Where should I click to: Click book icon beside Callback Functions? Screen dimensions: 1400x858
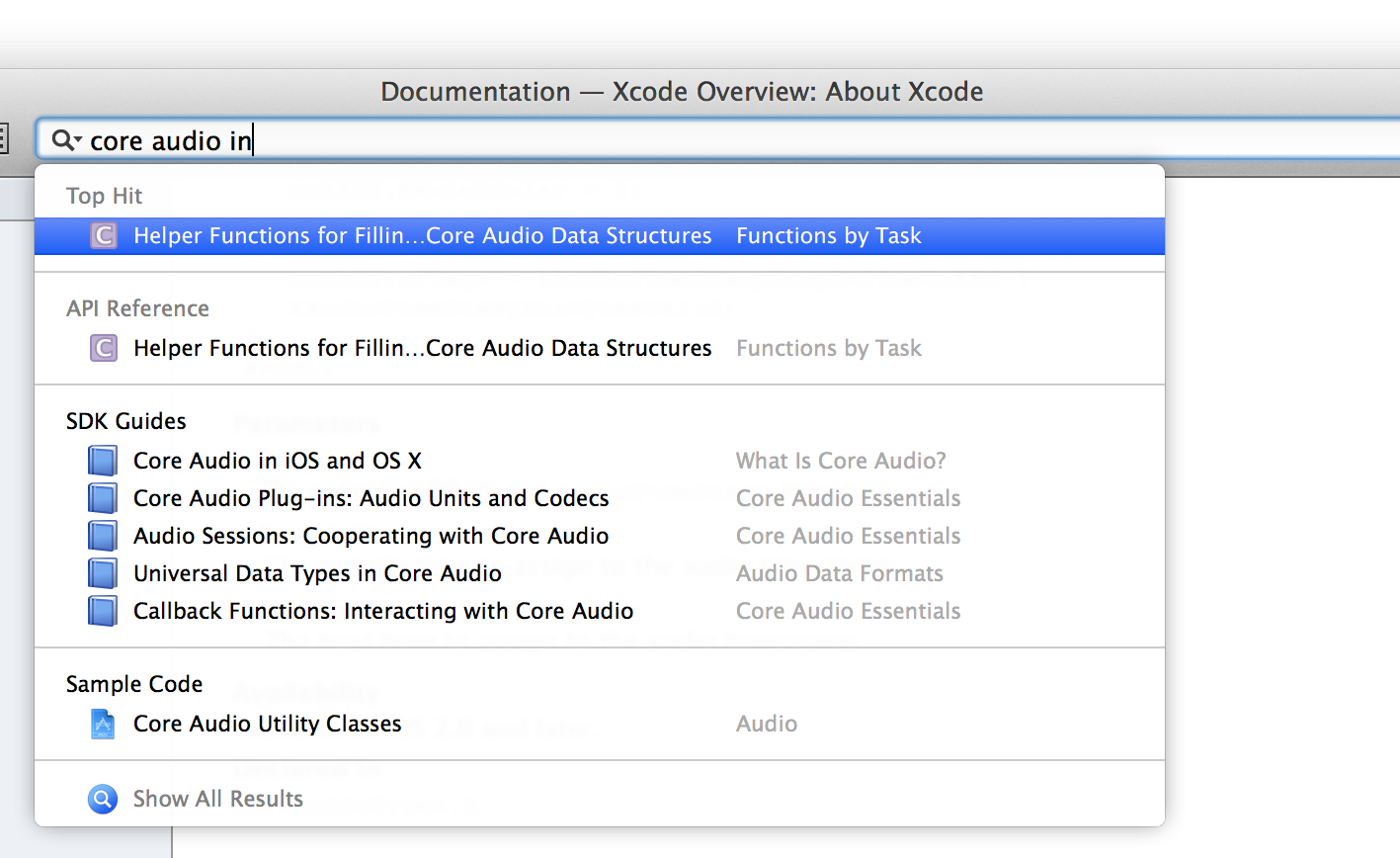103,611
